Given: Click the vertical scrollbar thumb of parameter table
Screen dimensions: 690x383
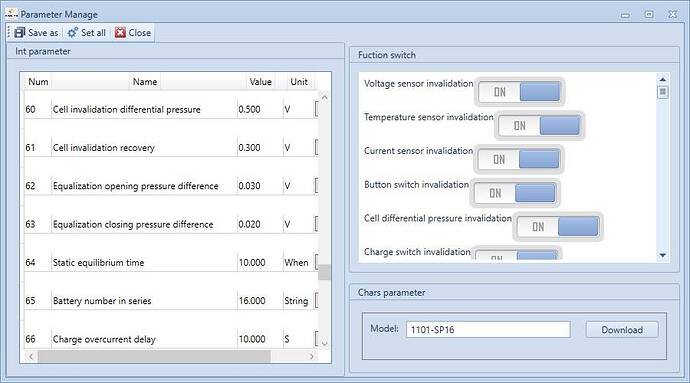Looking at the screenshot, I should (324, 272).
